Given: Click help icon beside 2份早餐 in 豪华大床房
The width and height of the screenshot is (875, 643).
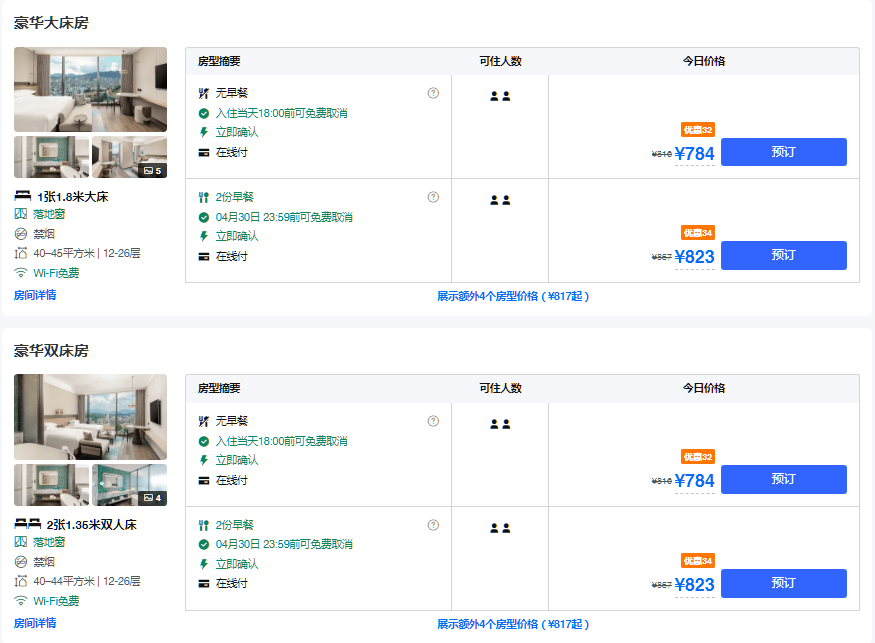Looking at the screenshot, I should tap(433, 197).
